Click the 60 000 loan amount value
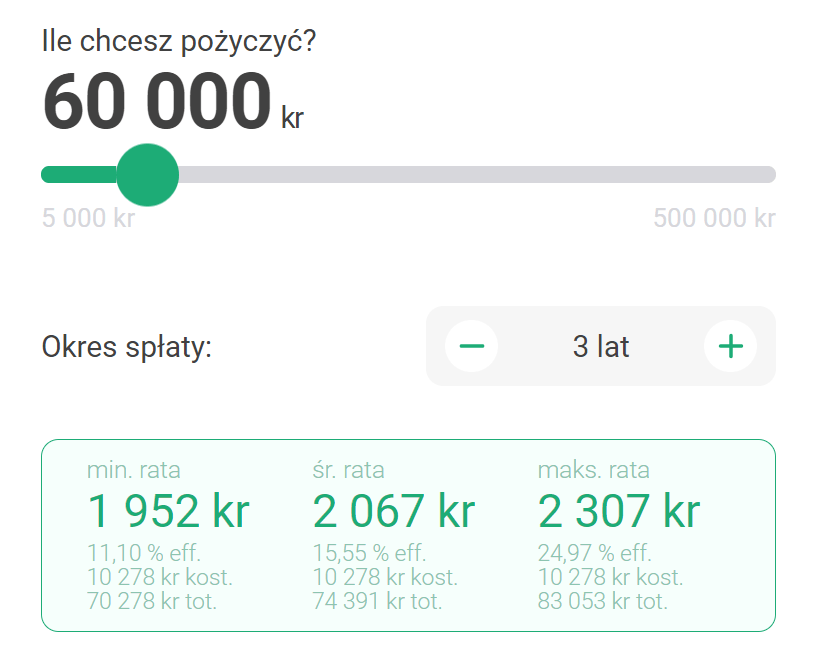Image resolution: width=817 pixels, height=659 pixels. click(x=157, y=101)
